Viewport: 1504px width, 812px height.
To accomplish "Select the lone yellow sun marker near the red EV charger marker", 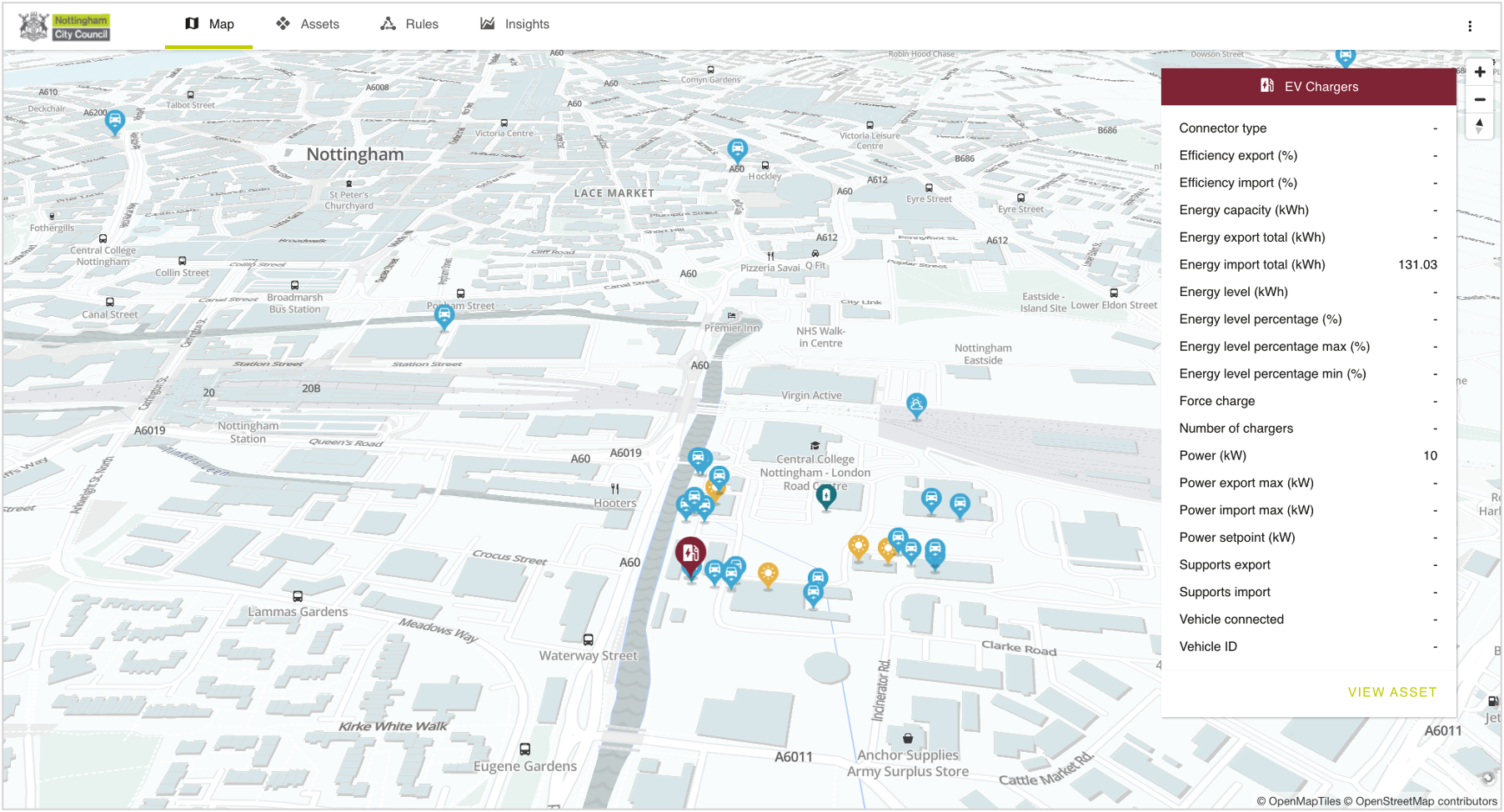I will [768, 574].
